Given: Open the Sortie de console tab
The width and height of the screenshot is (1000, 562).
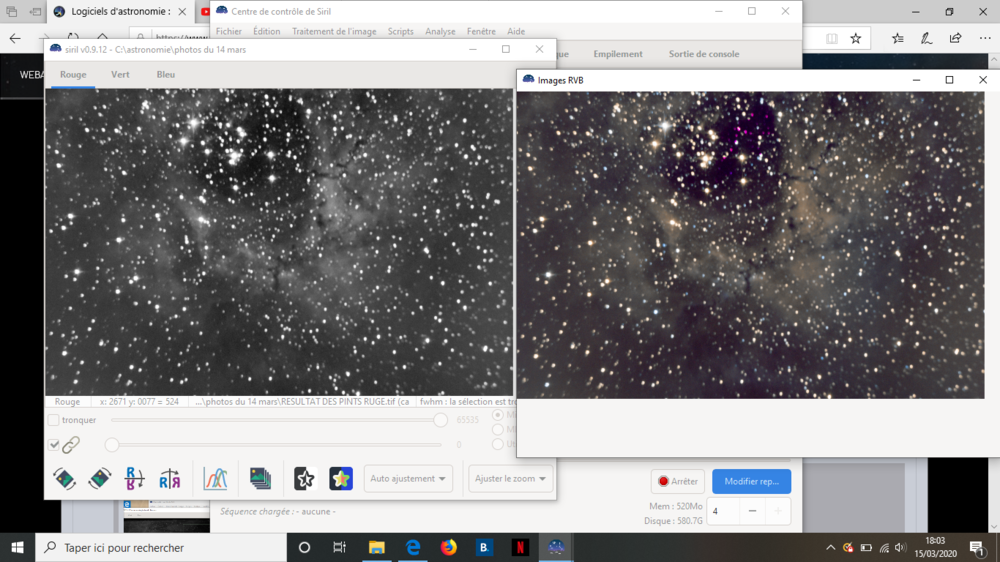Looking at the screenshot, I should 704,54.
